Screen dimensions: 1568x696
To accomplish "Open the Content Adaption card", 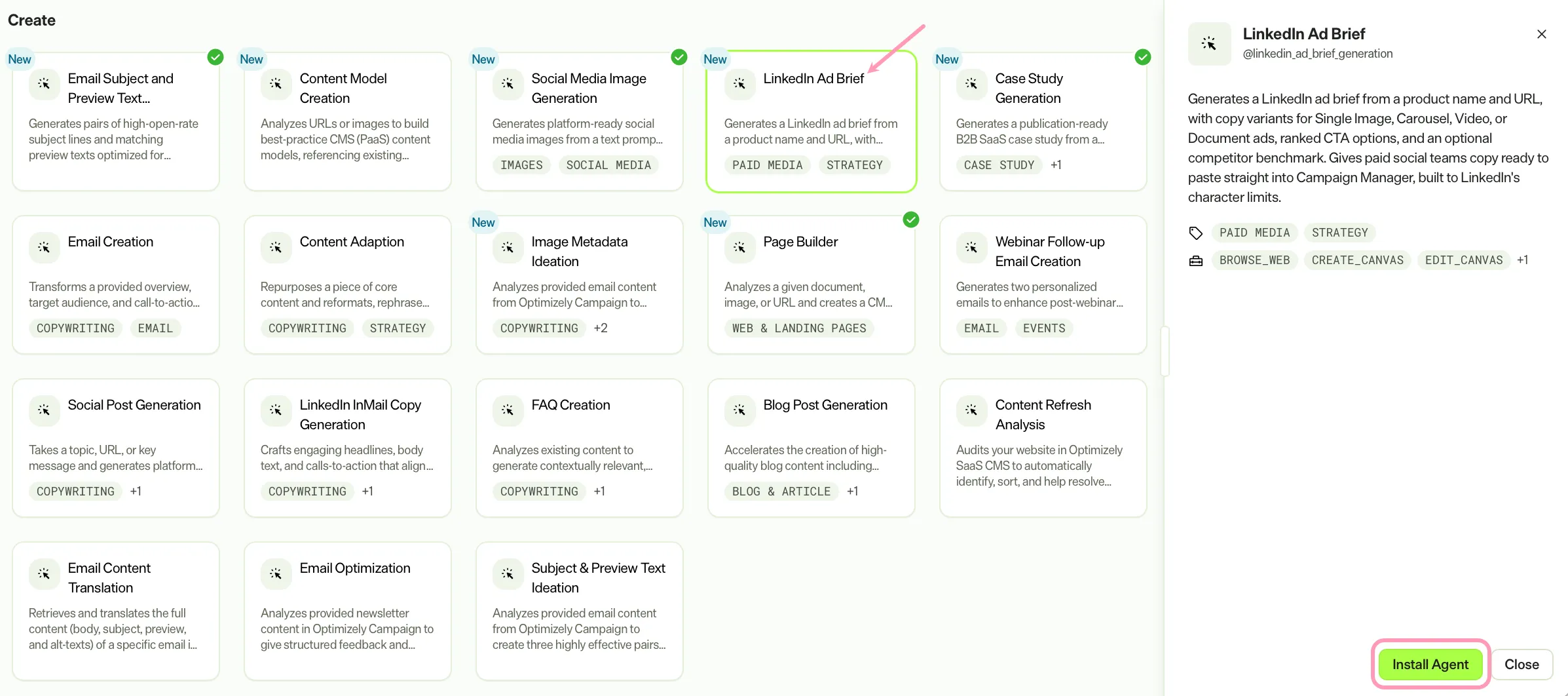I will pos(348,285).
